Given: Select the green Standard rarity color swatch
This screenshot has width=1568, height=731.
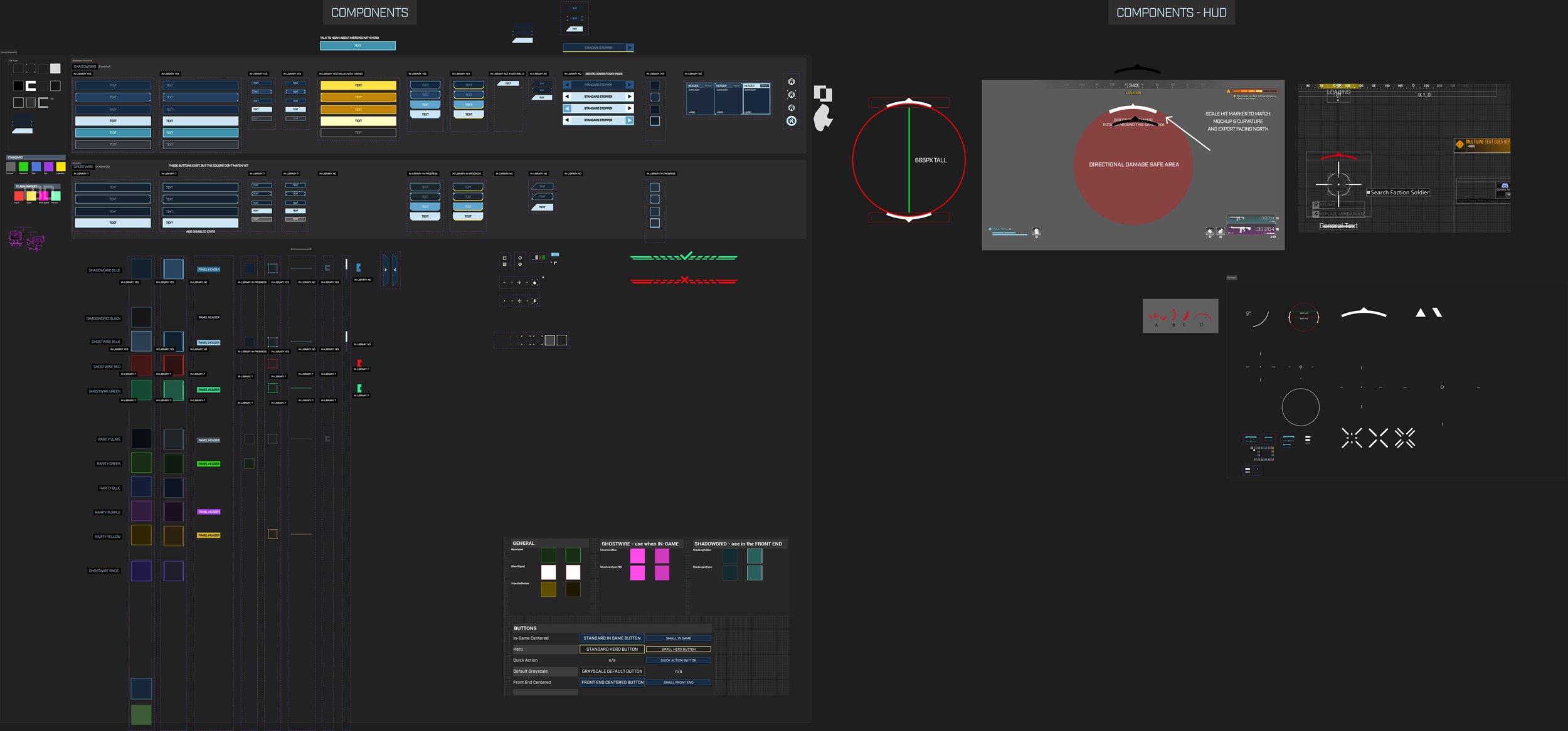Looking at the screenshot, I should click(23, 167).
